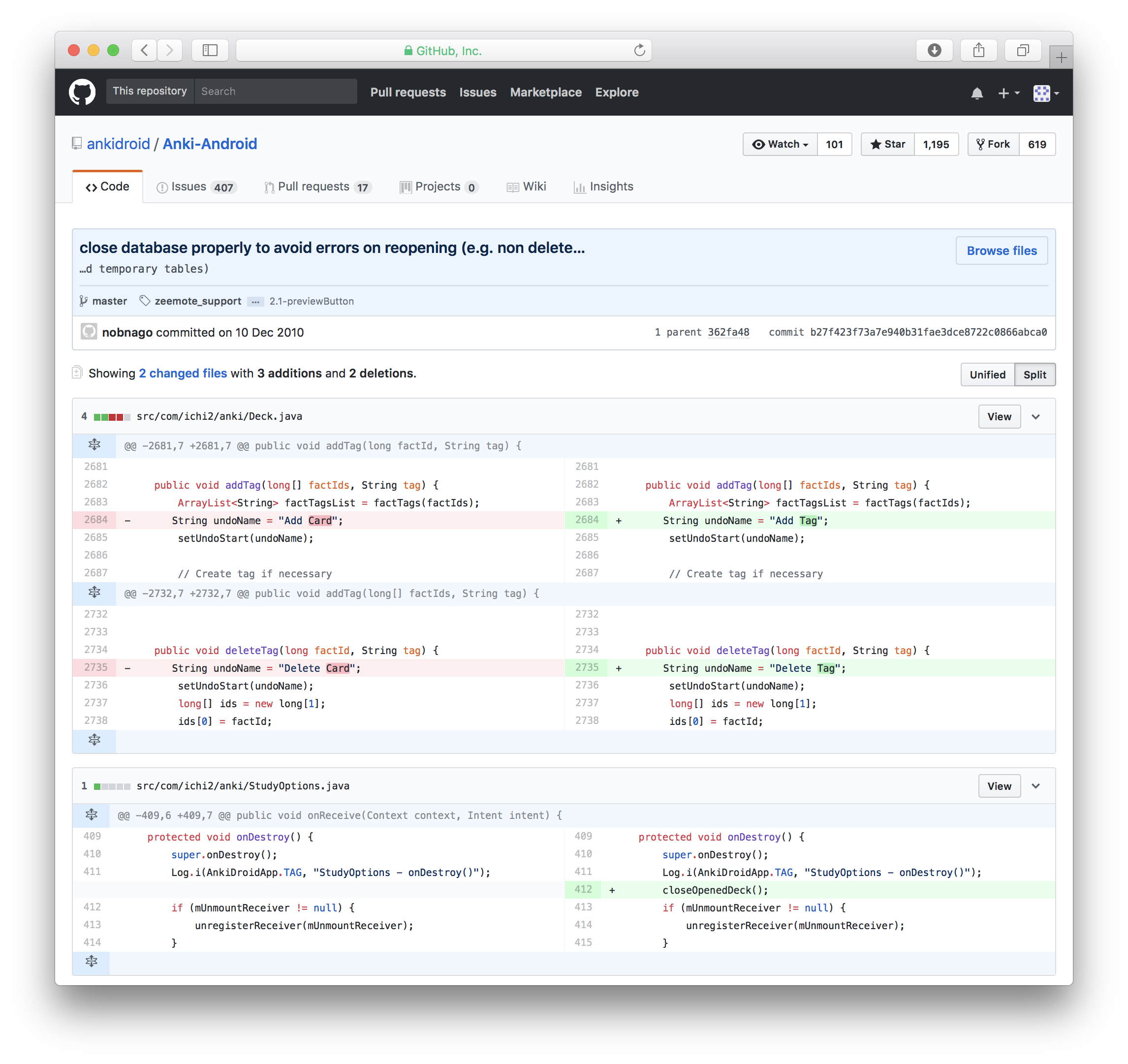Click the GitHub Octocat logo
Image resolution: width=1128 pixels, height=1064 pixels.
(82, 92)
